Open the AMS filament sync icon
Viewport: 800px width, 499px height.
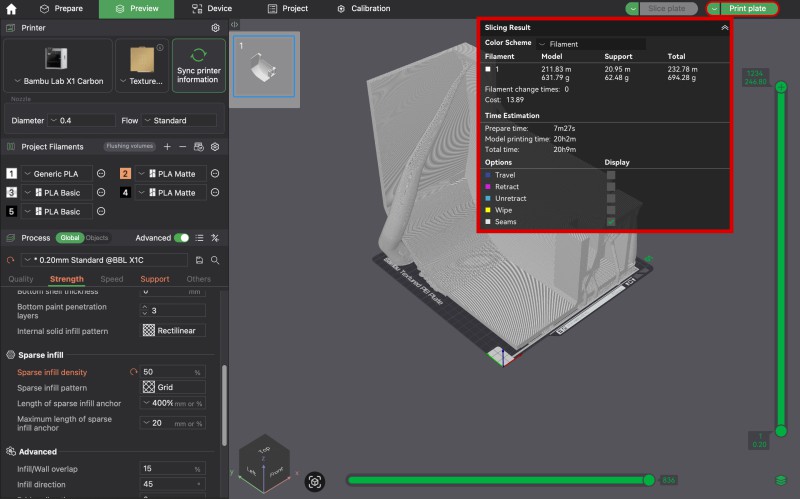(198, 147)
